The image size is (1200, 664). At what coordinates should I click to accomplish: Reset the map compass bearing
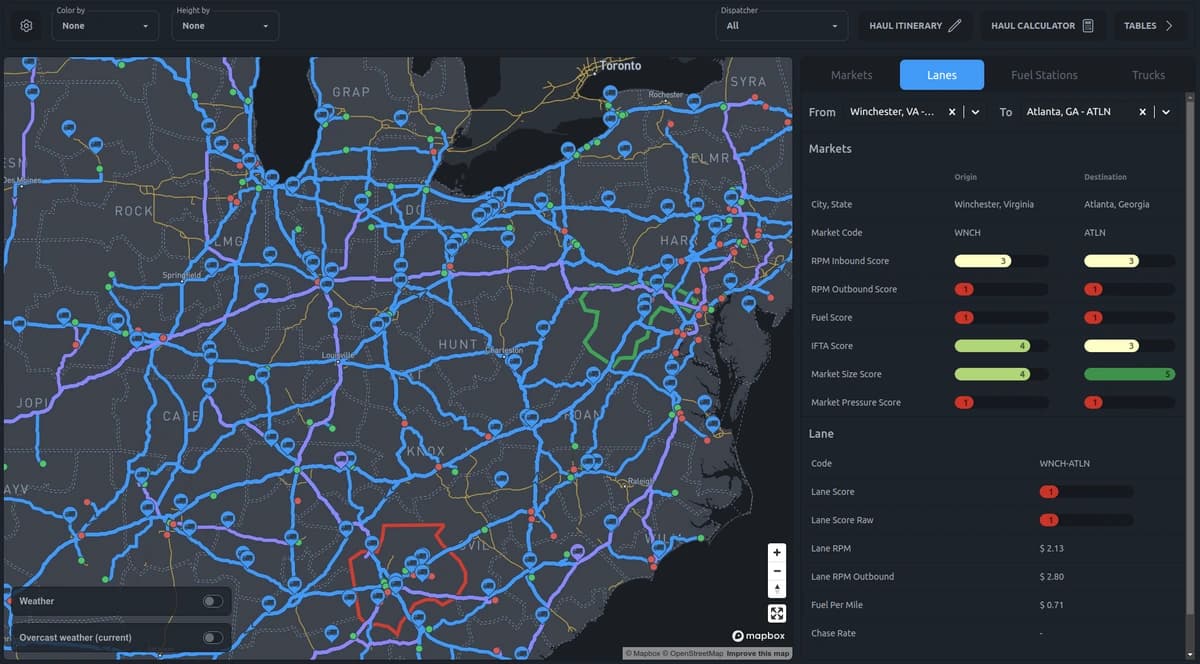pos(777,588)
